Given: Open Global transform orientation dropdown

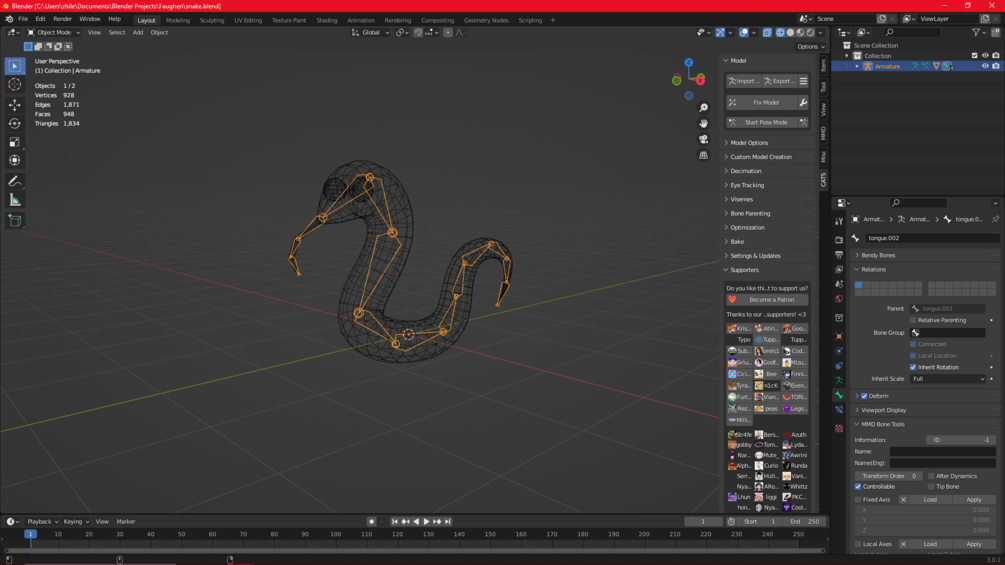Looking at the screenshot, I should click(370, 32).
